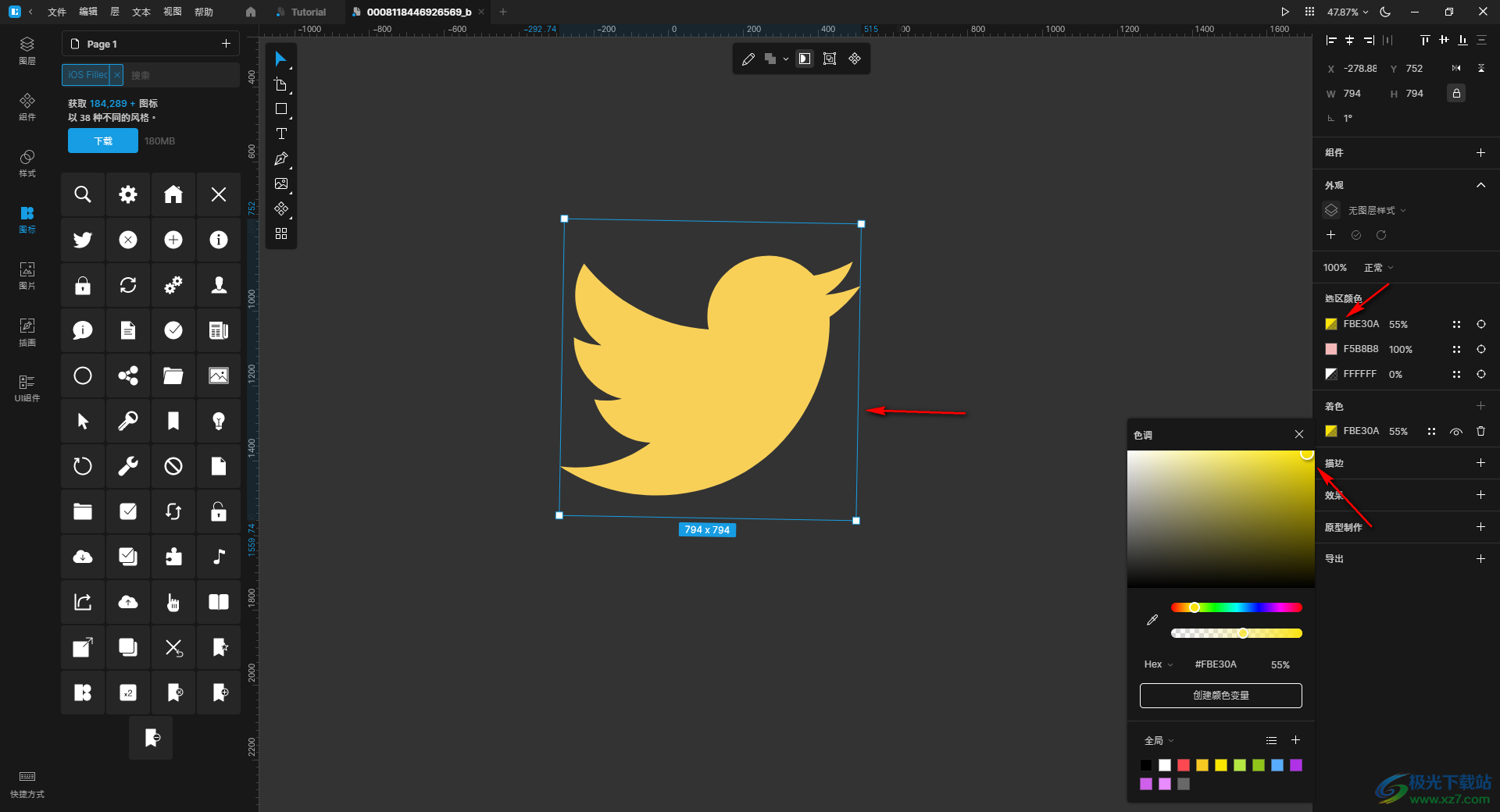Open the 全局 color palette dropdown
The width and height of the screenshot is (1500, 812).
(x=1159, y=740)
